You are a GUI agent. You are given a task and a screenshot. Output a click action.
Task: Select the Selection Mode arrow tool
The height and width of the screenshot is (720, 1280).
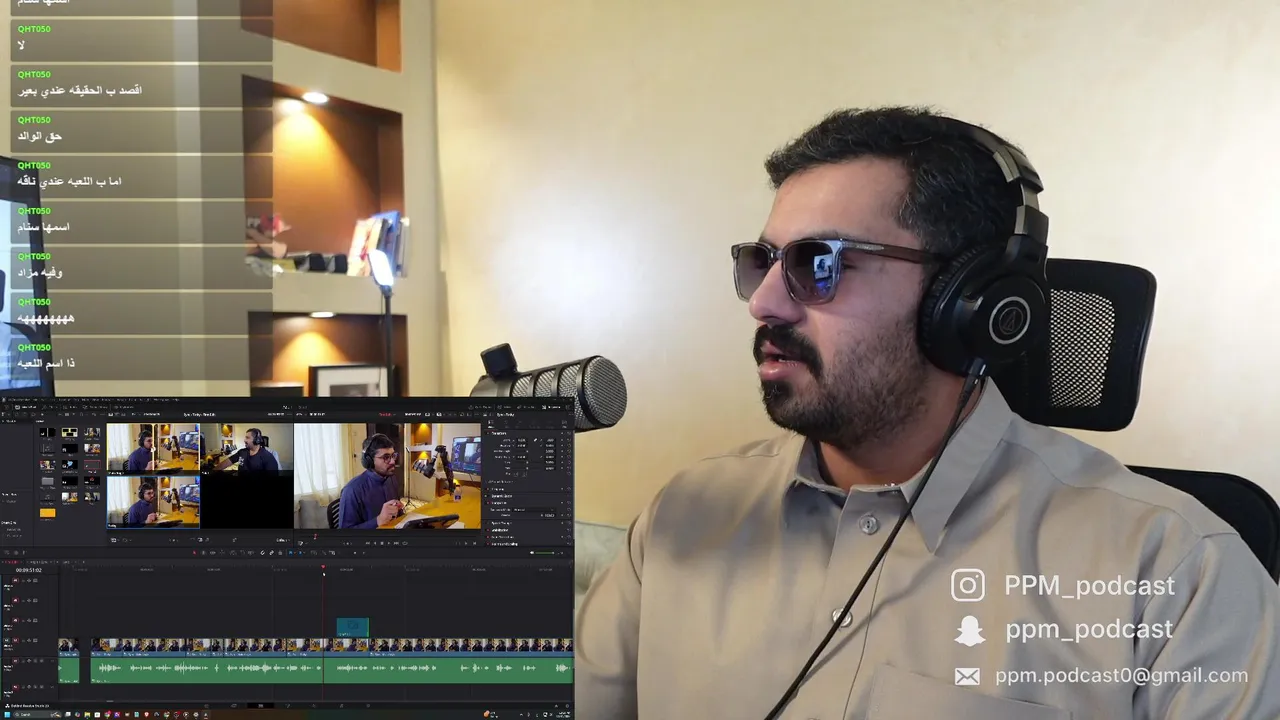coord(195,553)
